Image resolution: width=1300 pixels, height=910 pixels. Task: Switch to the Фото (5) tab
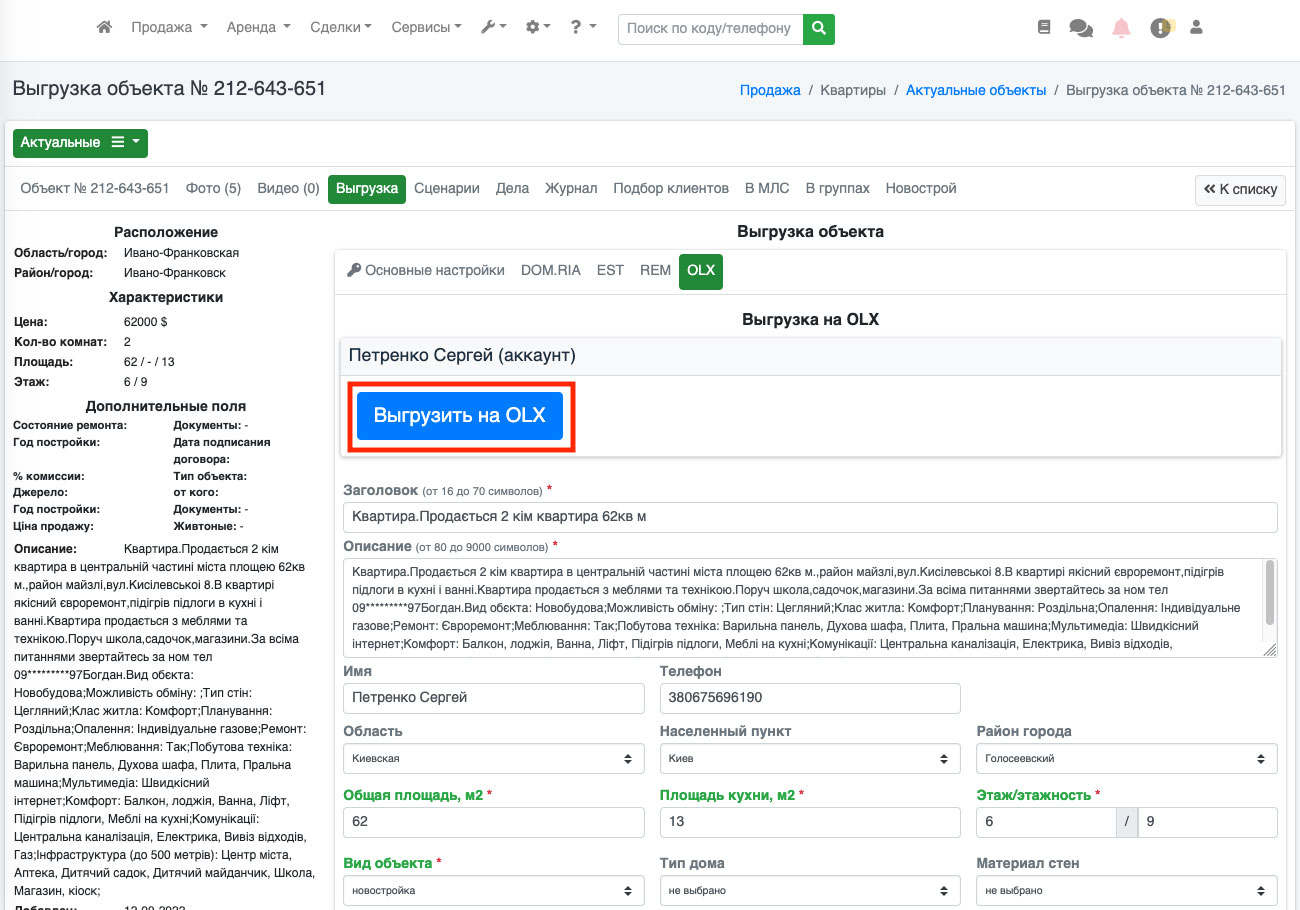click(213, 188)
